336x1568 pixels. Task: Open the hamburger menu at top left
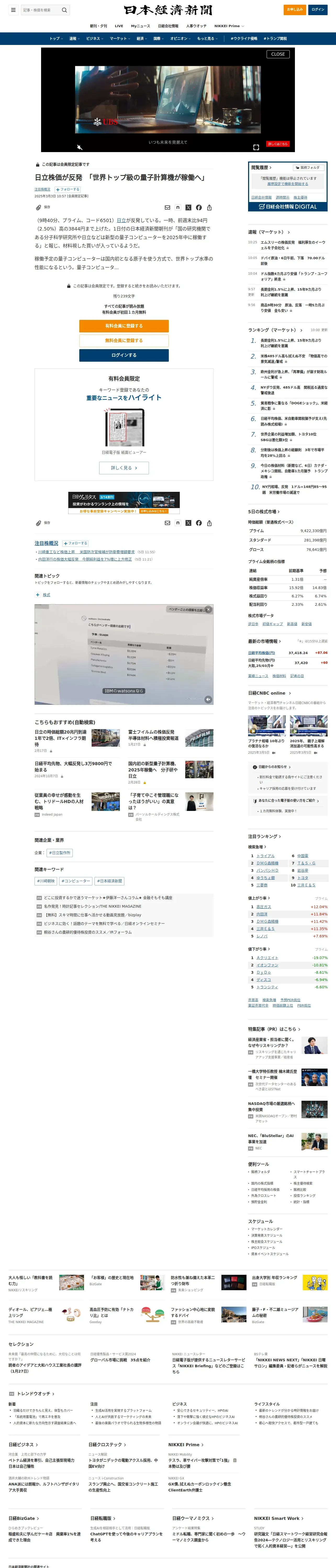coord(13,10)
